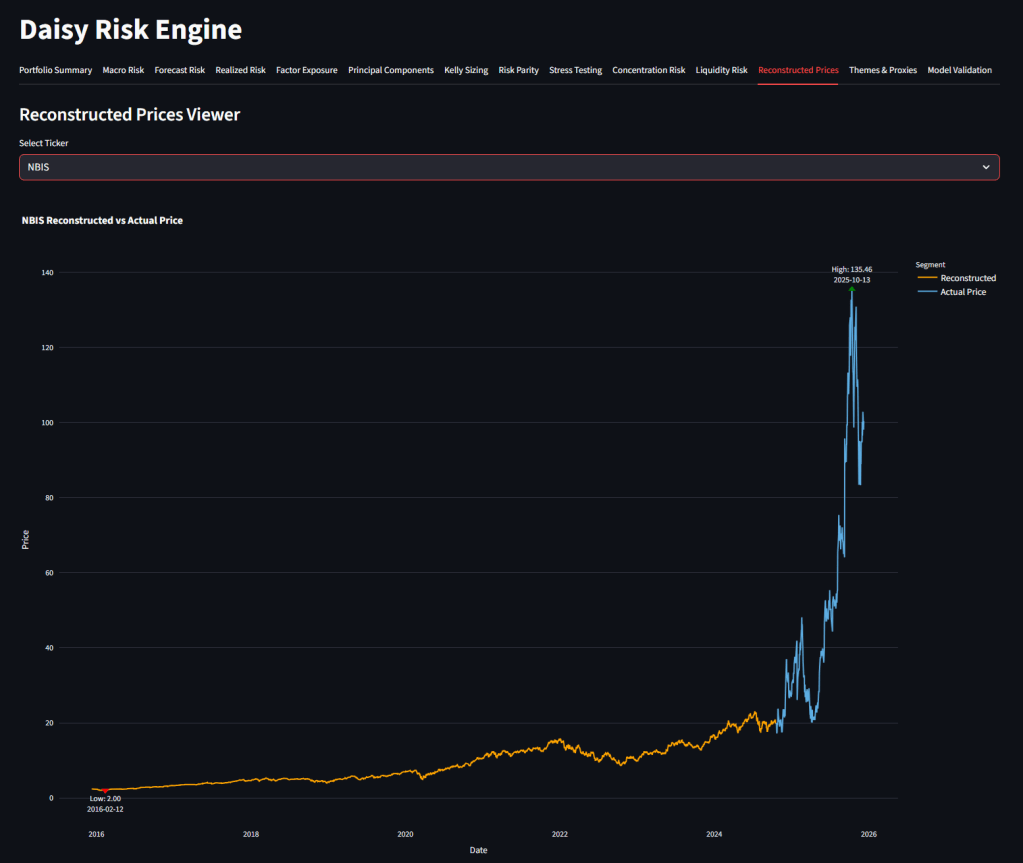Select the Risk Parity tab
This screenshot has width=1023, height=863.
pyautogui.click(x=518, y=70)
